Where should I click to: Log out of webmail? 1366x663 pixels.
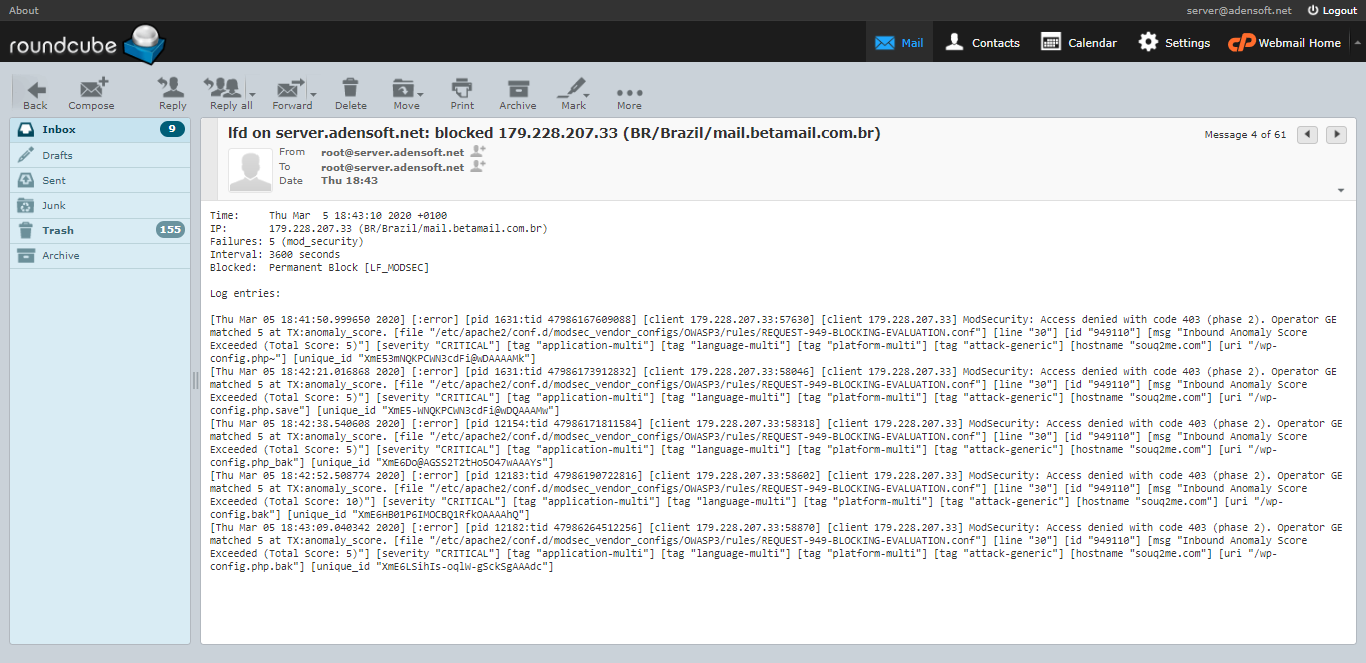1332,10
